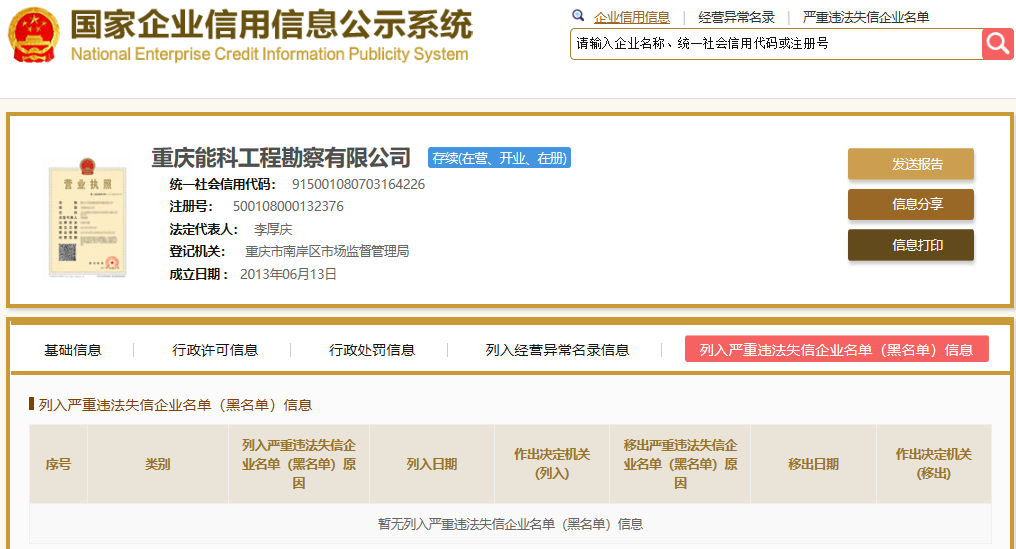The width and height of the screenshot is (1016, 549).
Task: Click the English subtitle National Enterprise Credit Information Publicity System
Action: point(270,54)
